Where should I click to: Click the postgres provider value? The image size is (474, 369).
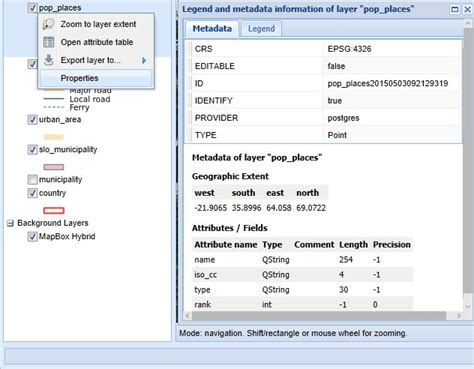[343, 118]
